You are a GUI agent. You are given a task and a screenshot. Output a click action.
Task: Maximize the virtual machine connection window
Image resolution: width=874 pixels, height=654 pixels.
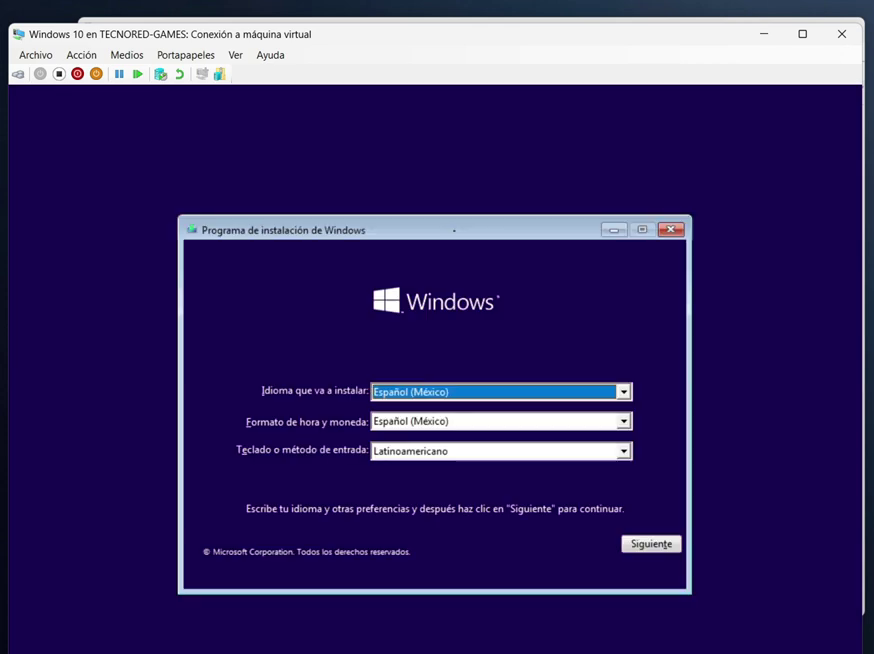(803, 34)
